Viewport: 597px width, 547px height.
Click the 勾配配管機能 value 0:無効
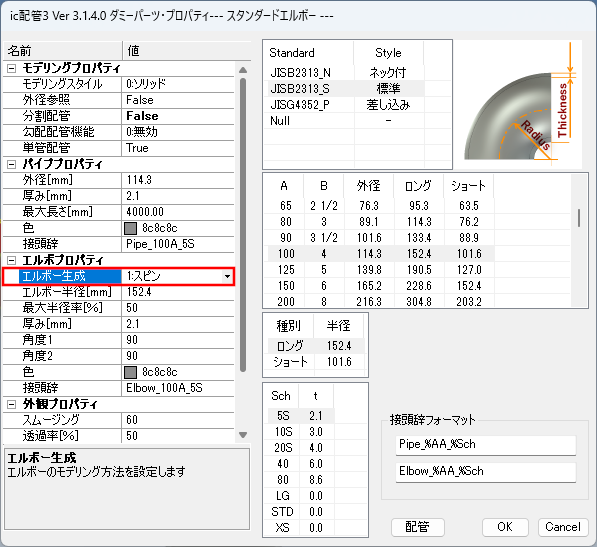(178, 132)
